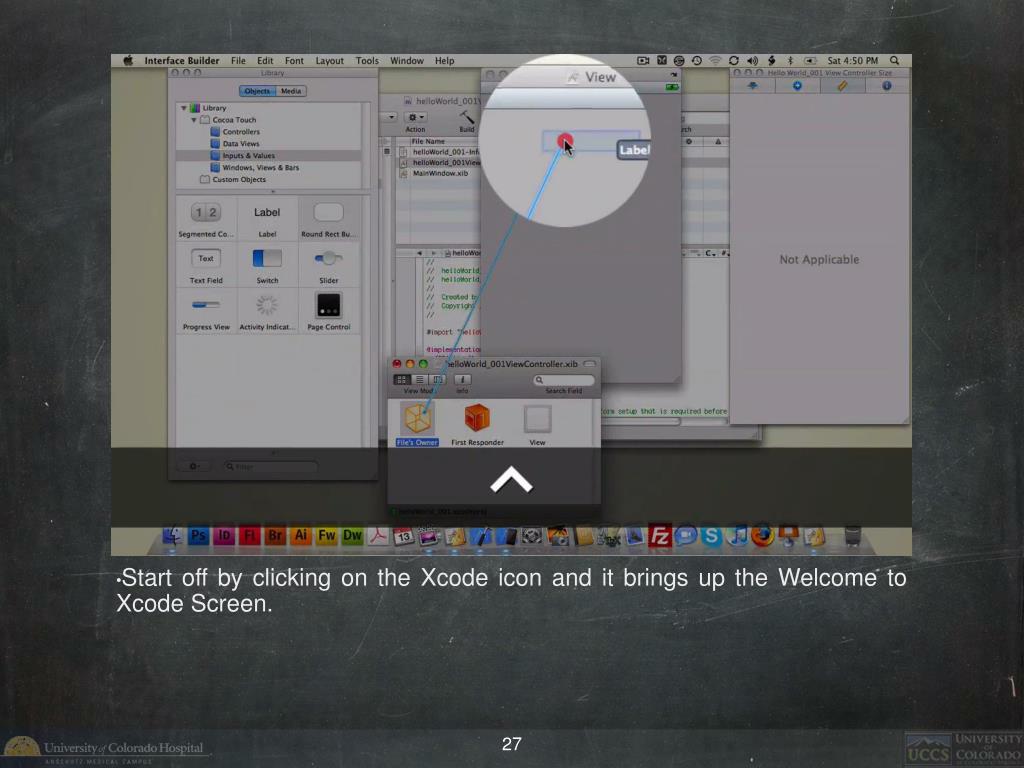Screen dimensions: 1024x768
Task: Open the Help menu
Action: click(445, 61)
